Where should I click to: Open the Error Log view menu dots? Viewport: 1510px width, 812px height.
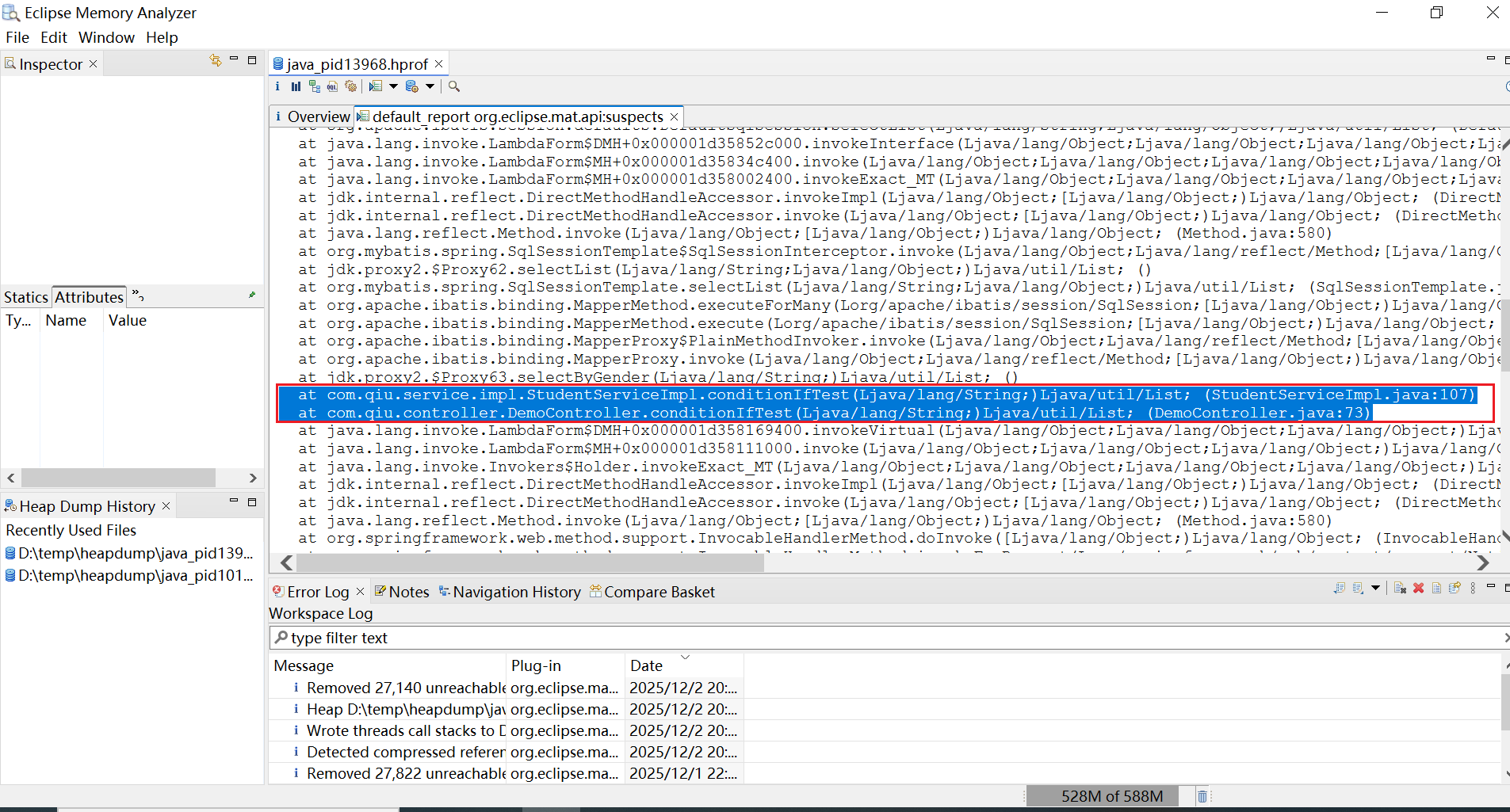[1473, 588]
